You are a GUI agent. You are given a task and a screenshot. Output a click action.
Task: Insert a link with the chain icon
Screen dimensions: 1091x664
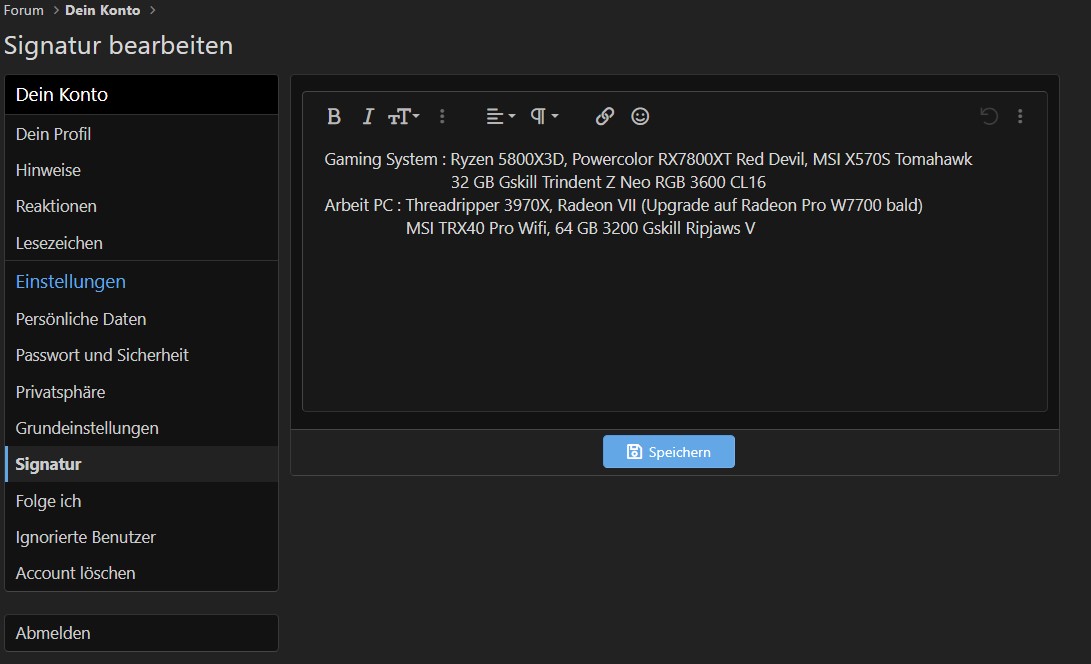pyautogui.click(x=605, y=116)
